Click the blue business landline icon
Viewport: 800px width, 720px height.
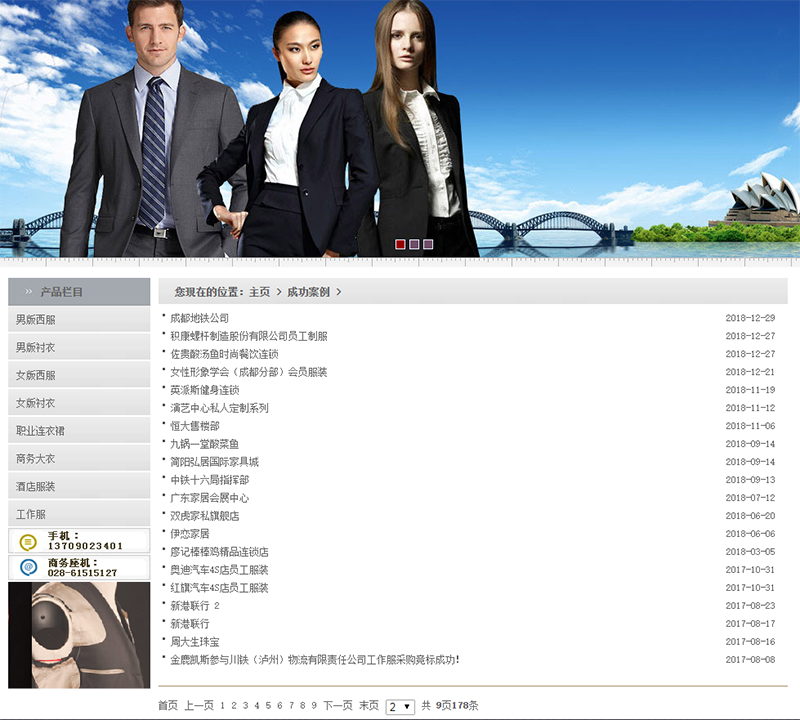pos(28,568)
